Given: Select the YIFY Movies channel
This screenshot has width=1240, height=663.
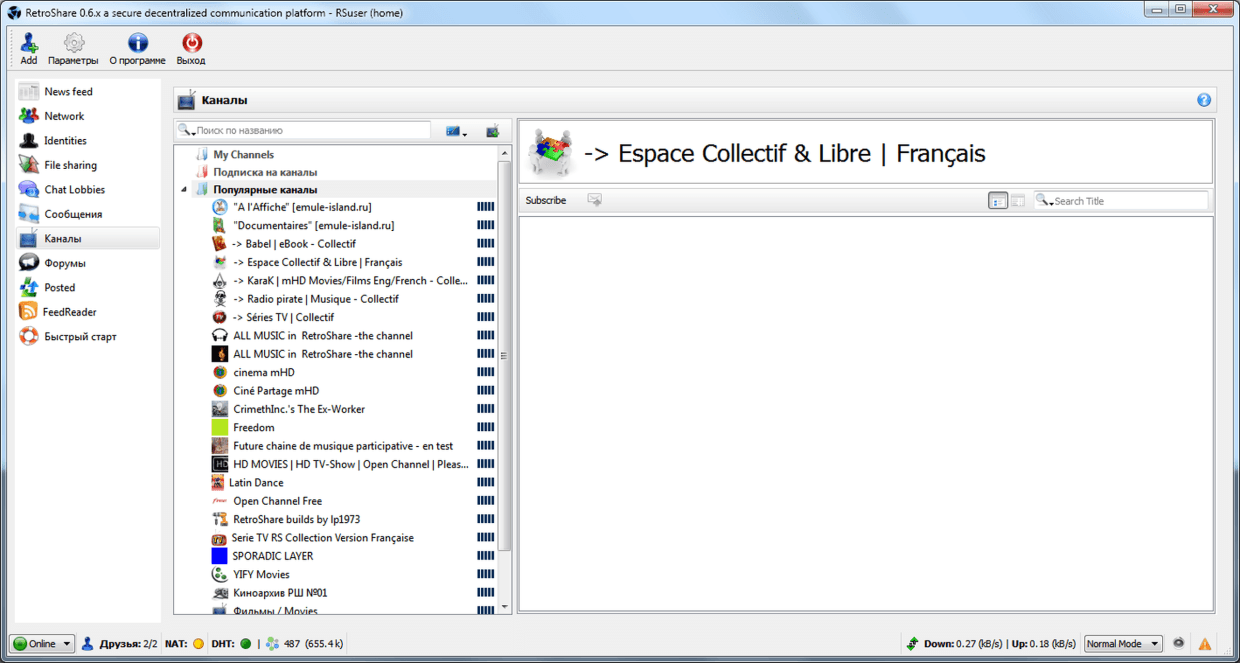Looking at the screenshot, I should coord(261,575).
